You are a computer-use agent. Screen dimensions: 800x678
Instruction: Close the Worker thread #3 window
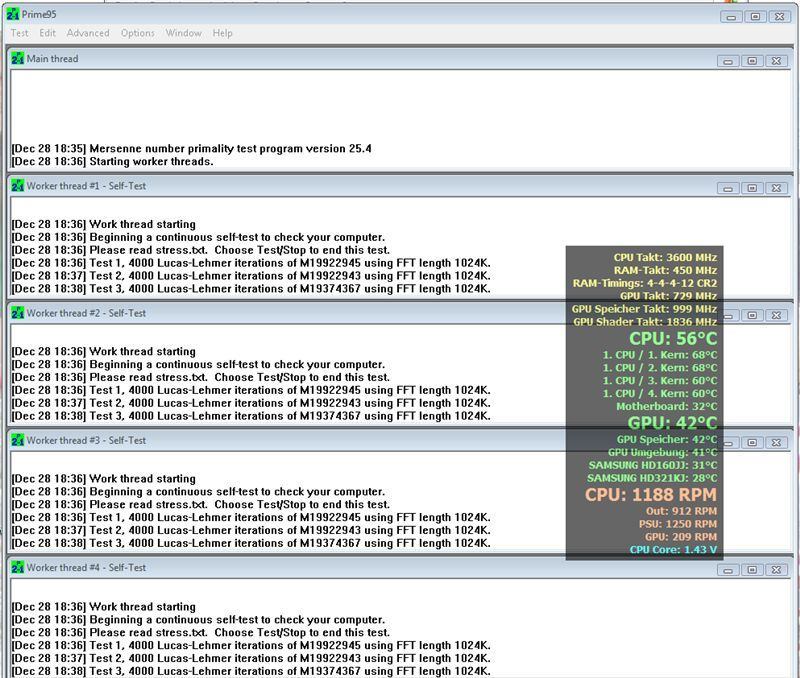pyautogui.click(x=777, y=442)
